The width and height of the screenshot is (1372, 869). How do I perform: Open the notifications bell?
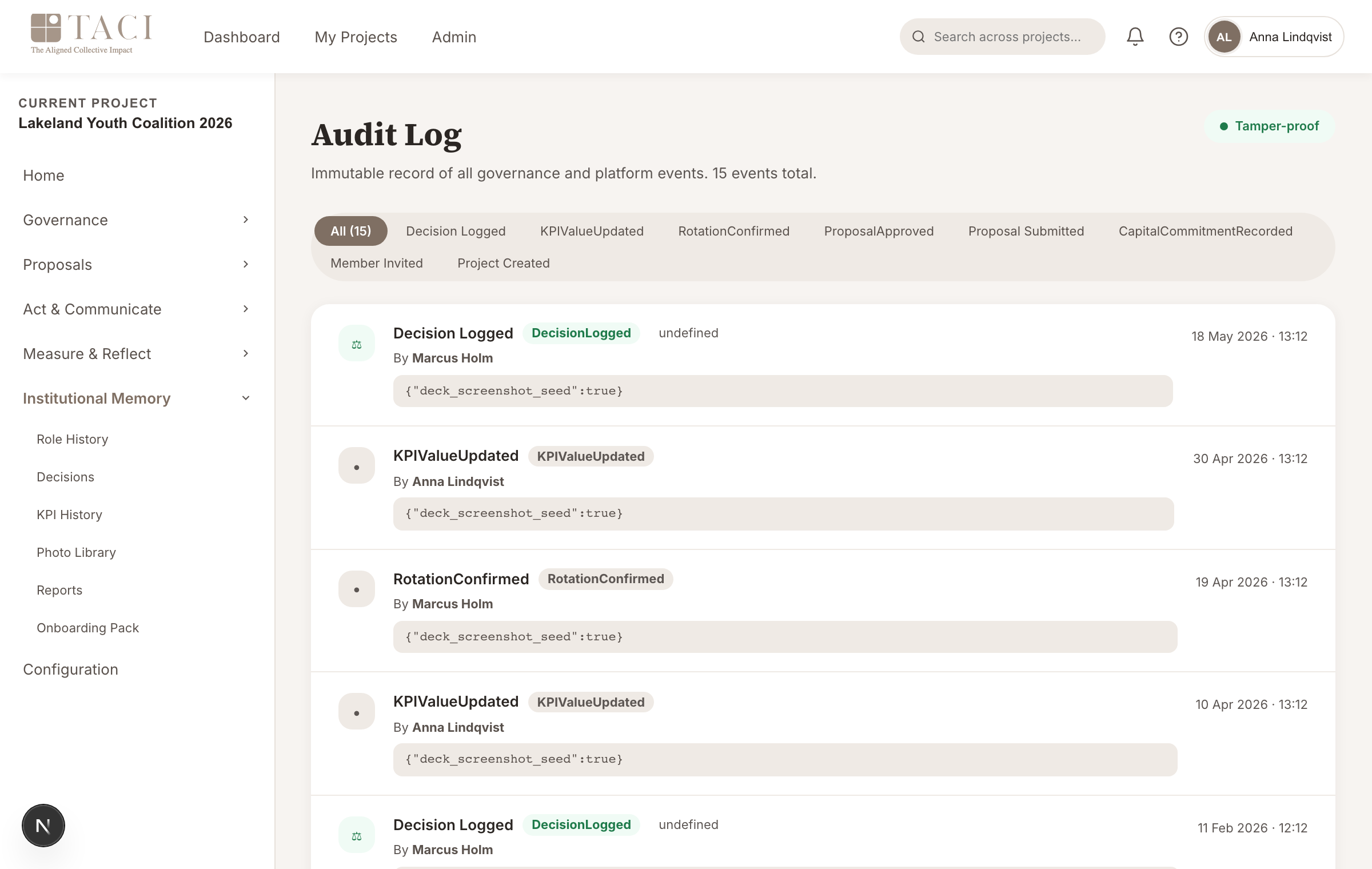point(1135,37)
